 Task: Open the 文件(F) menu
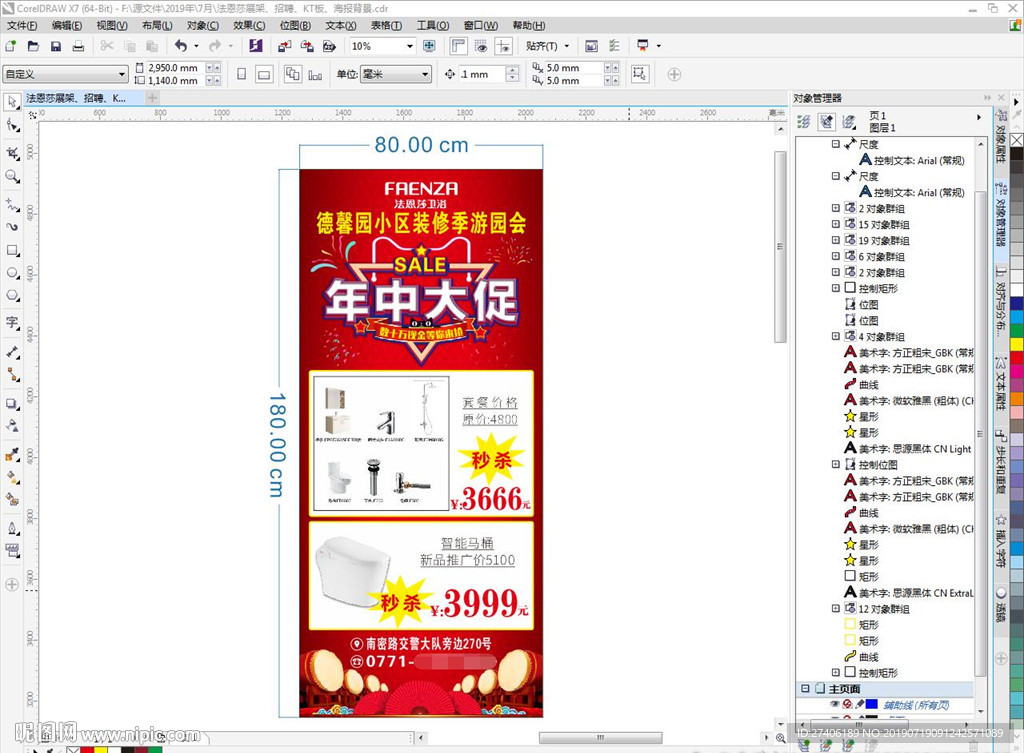point(22,25)
